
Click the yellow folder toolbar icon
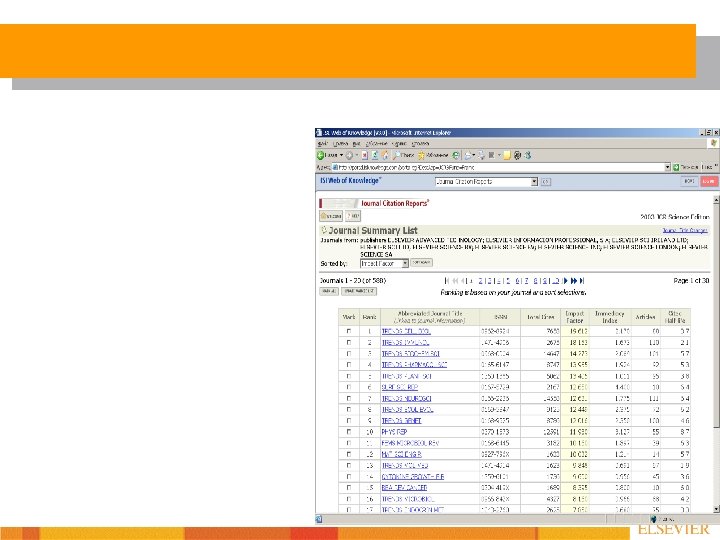click(507, 155)
